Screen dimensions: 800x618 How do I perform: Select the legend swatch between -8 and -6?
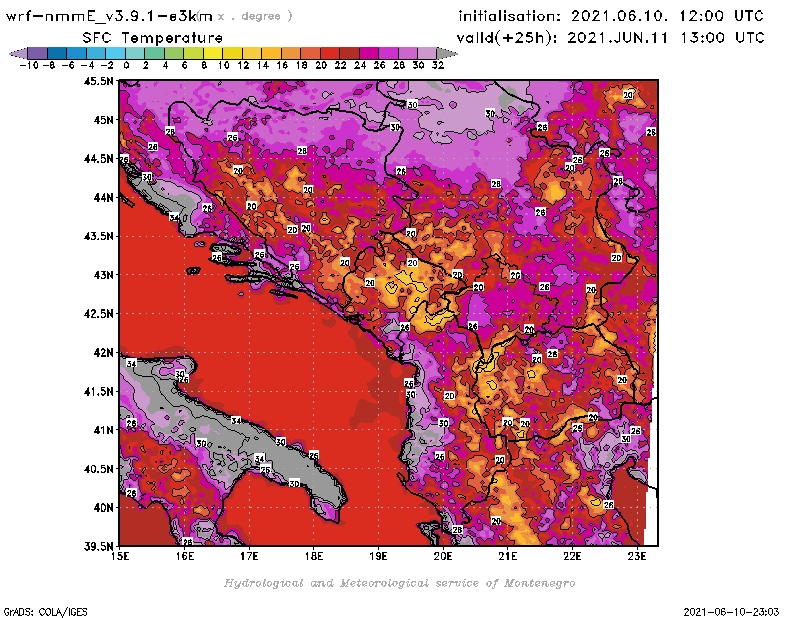57,54
